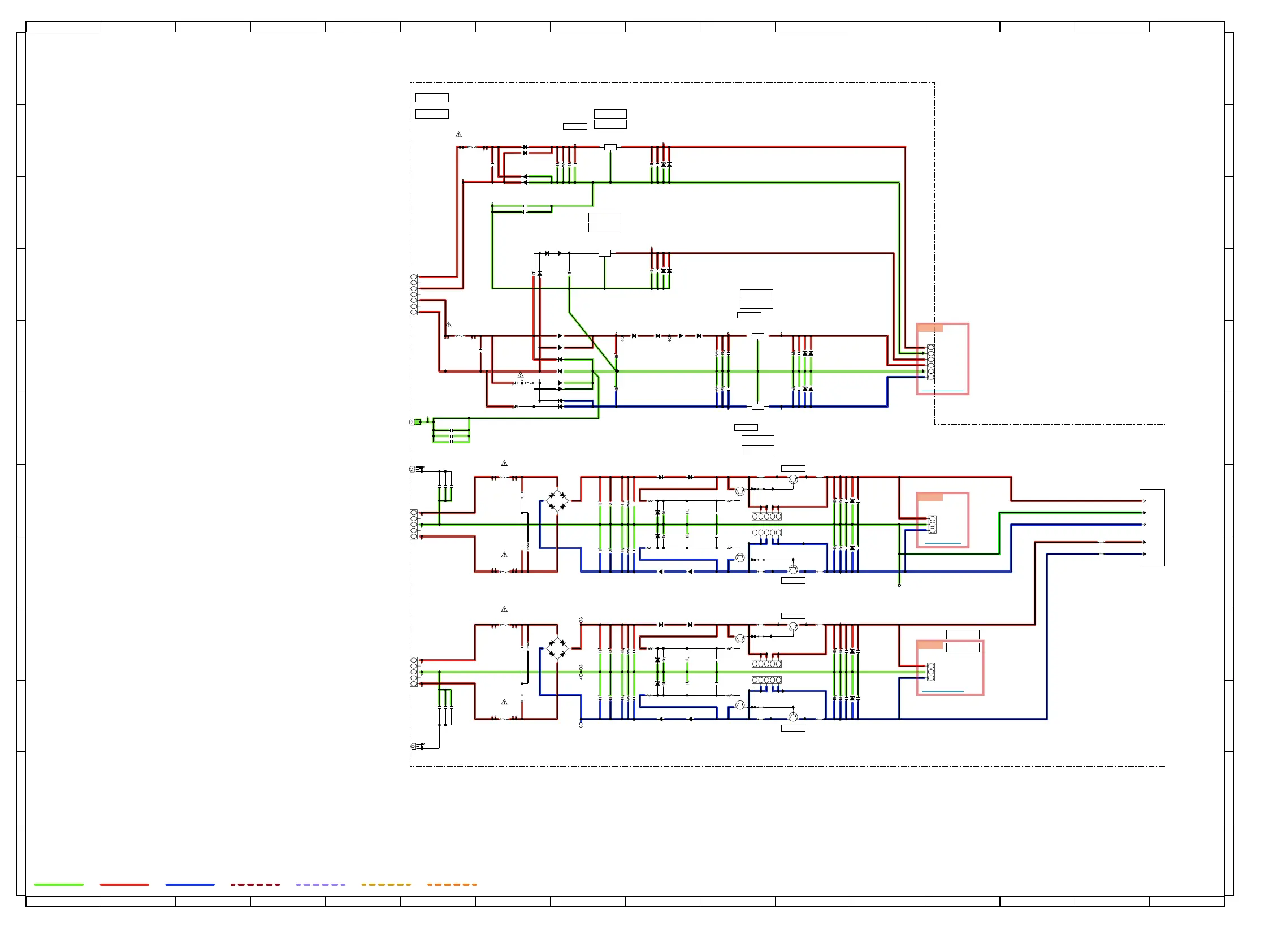Click the warning triangle above the top fuse
This screenshot has width=1282, height=952.
(458, 135)
